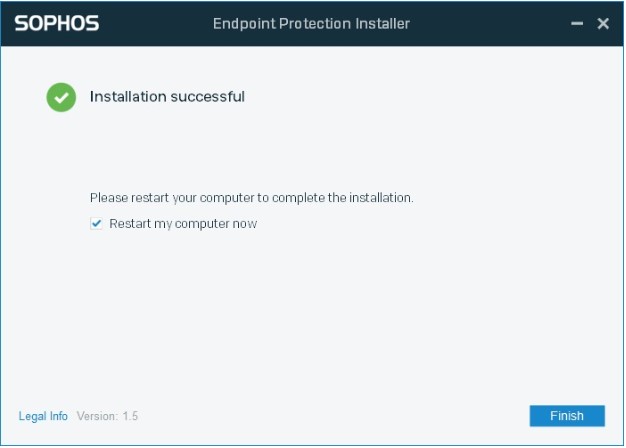Click the "Installation successful" heading

[x=167, y=97]
